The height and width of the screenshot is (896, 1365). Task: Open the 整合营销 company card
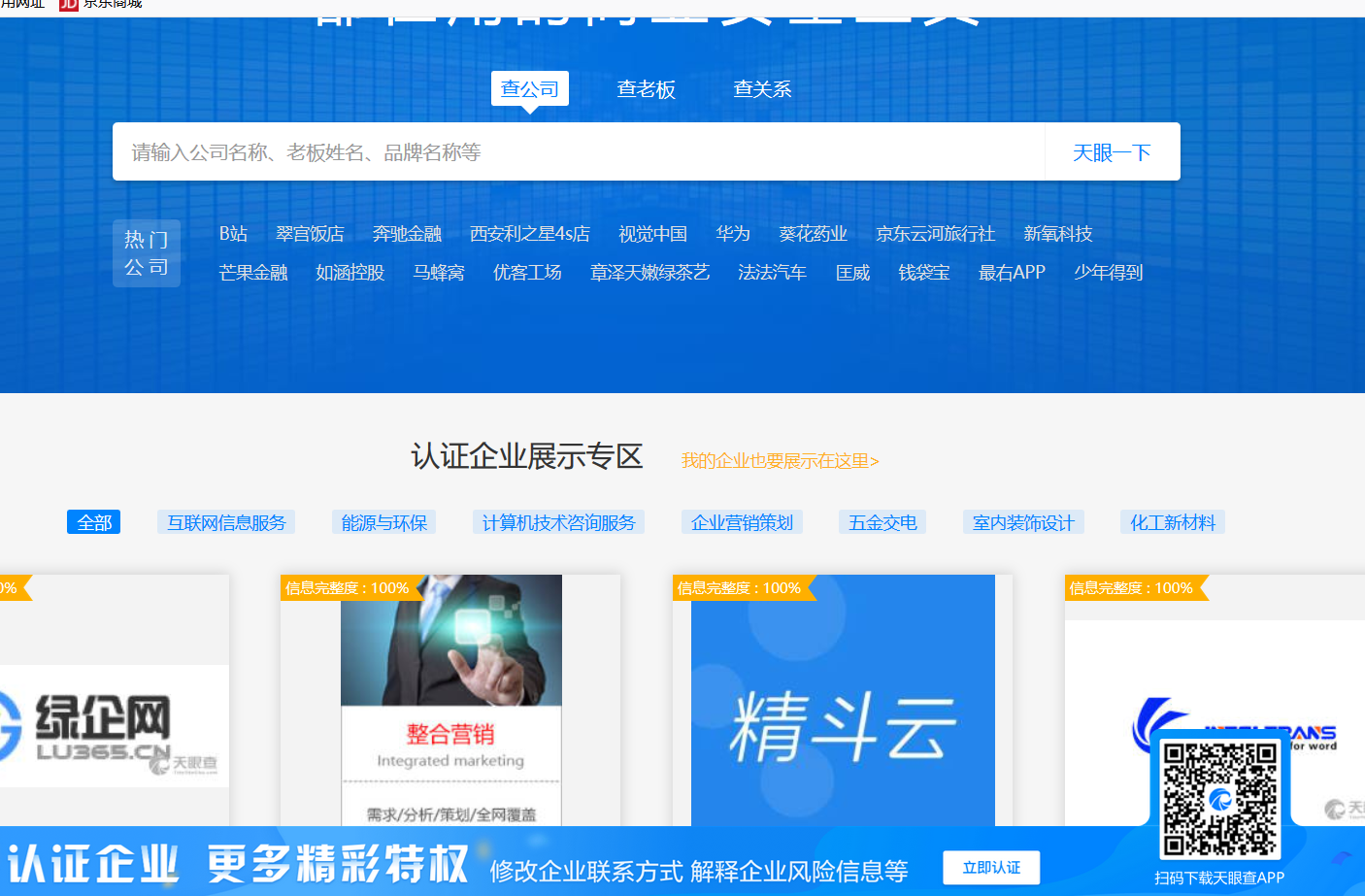click(x=450, y=701)
